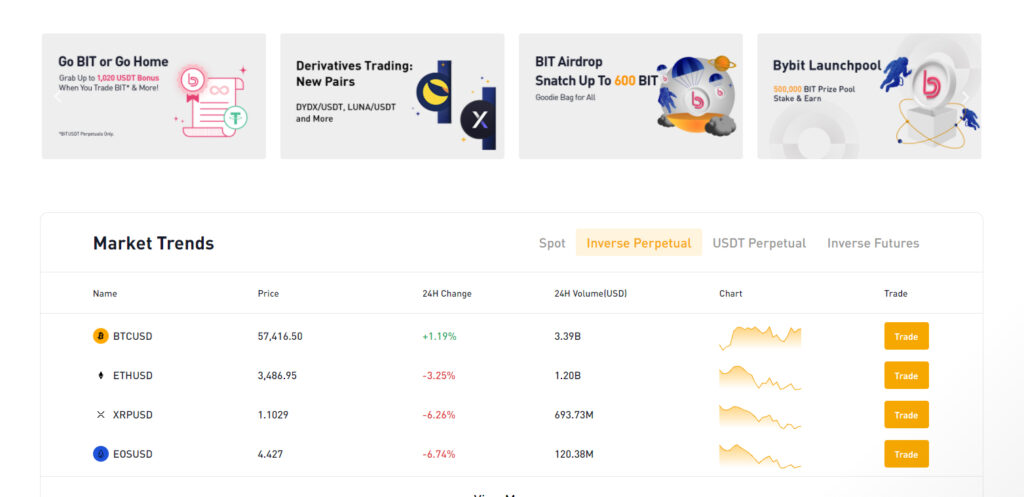Click the Trade button for BTCUSD

[x=906, y=336]
